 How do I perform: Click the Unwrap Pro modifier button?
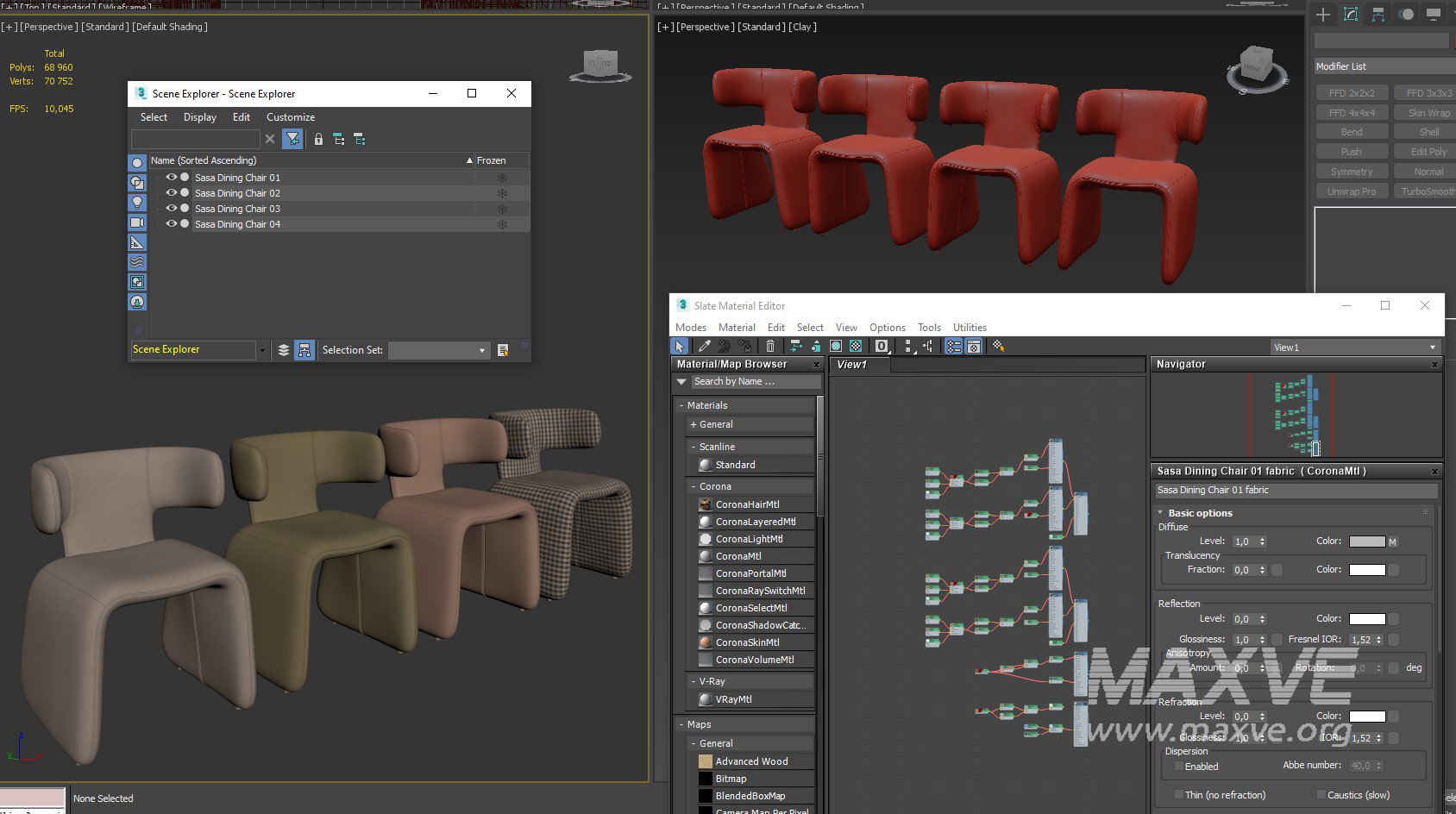point(1351,191)
